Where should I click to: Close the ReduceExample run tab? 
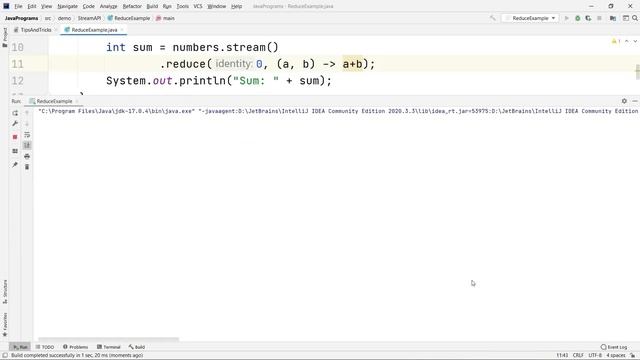click(77, 101)
